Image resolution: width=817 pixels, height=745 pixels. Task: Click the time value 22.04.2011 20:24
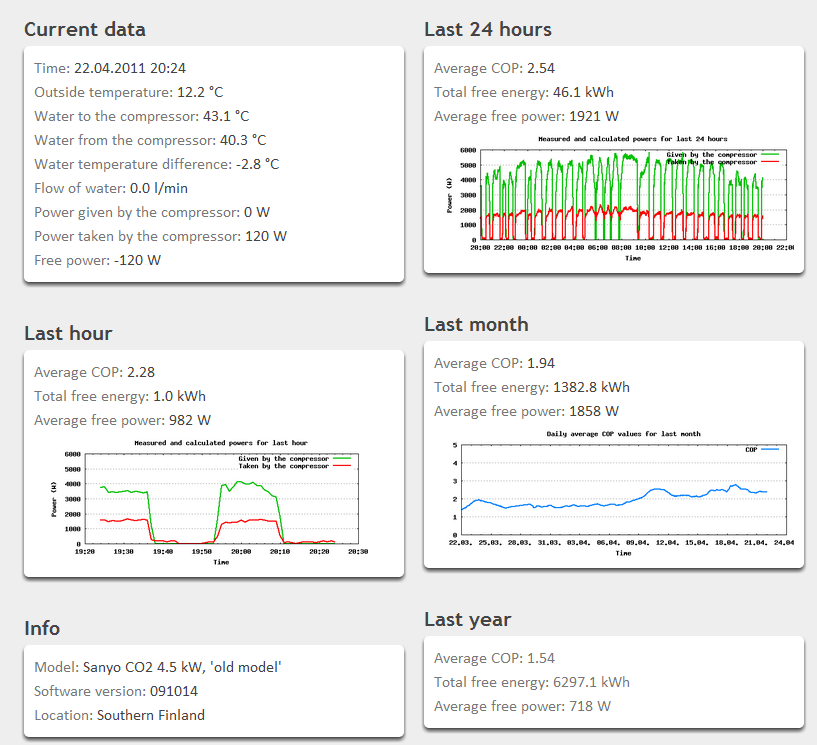pyautogui.click(x=129, y=68)
